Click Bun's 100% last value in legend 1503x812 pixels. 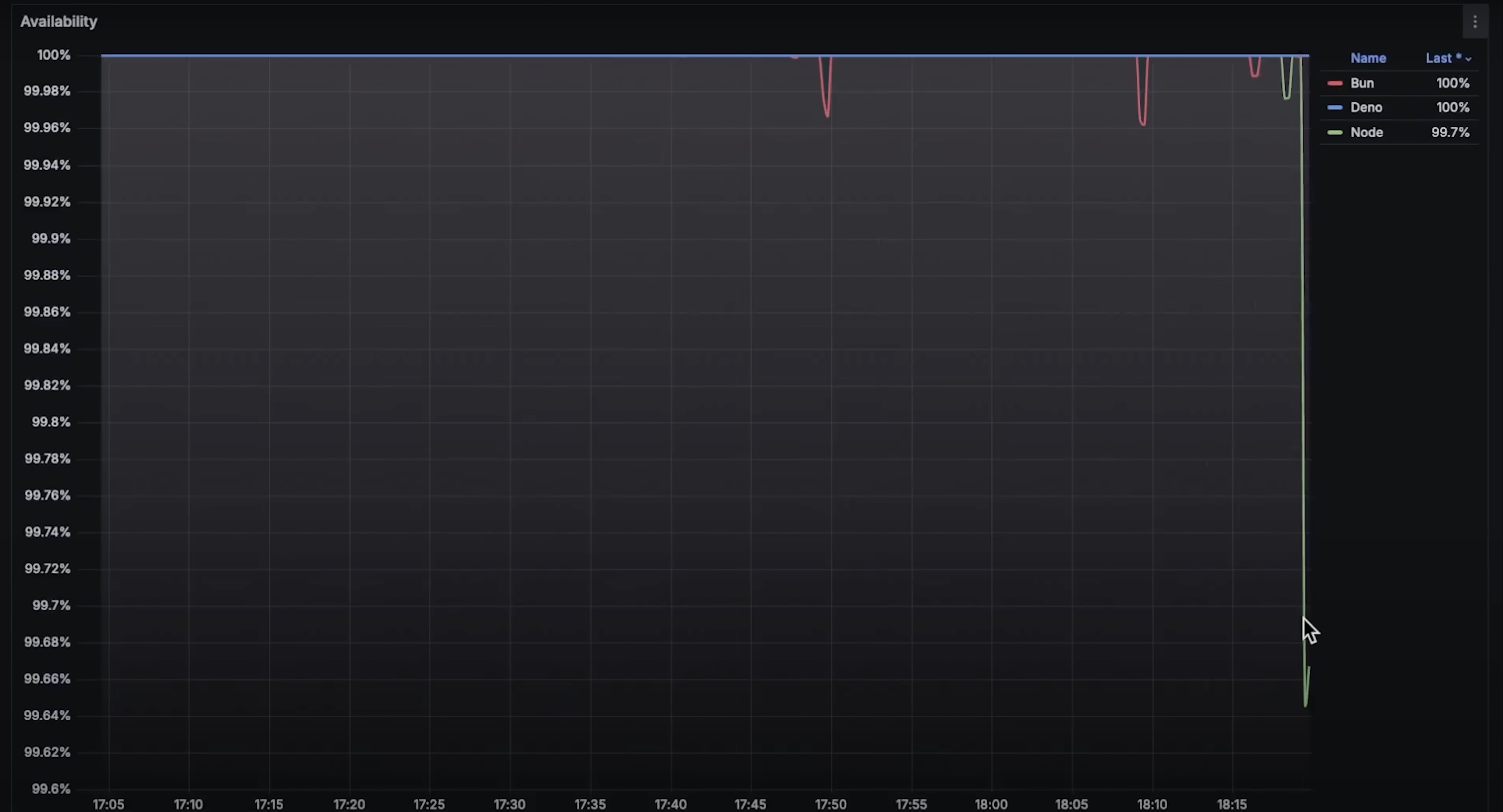pos(1452,83)
